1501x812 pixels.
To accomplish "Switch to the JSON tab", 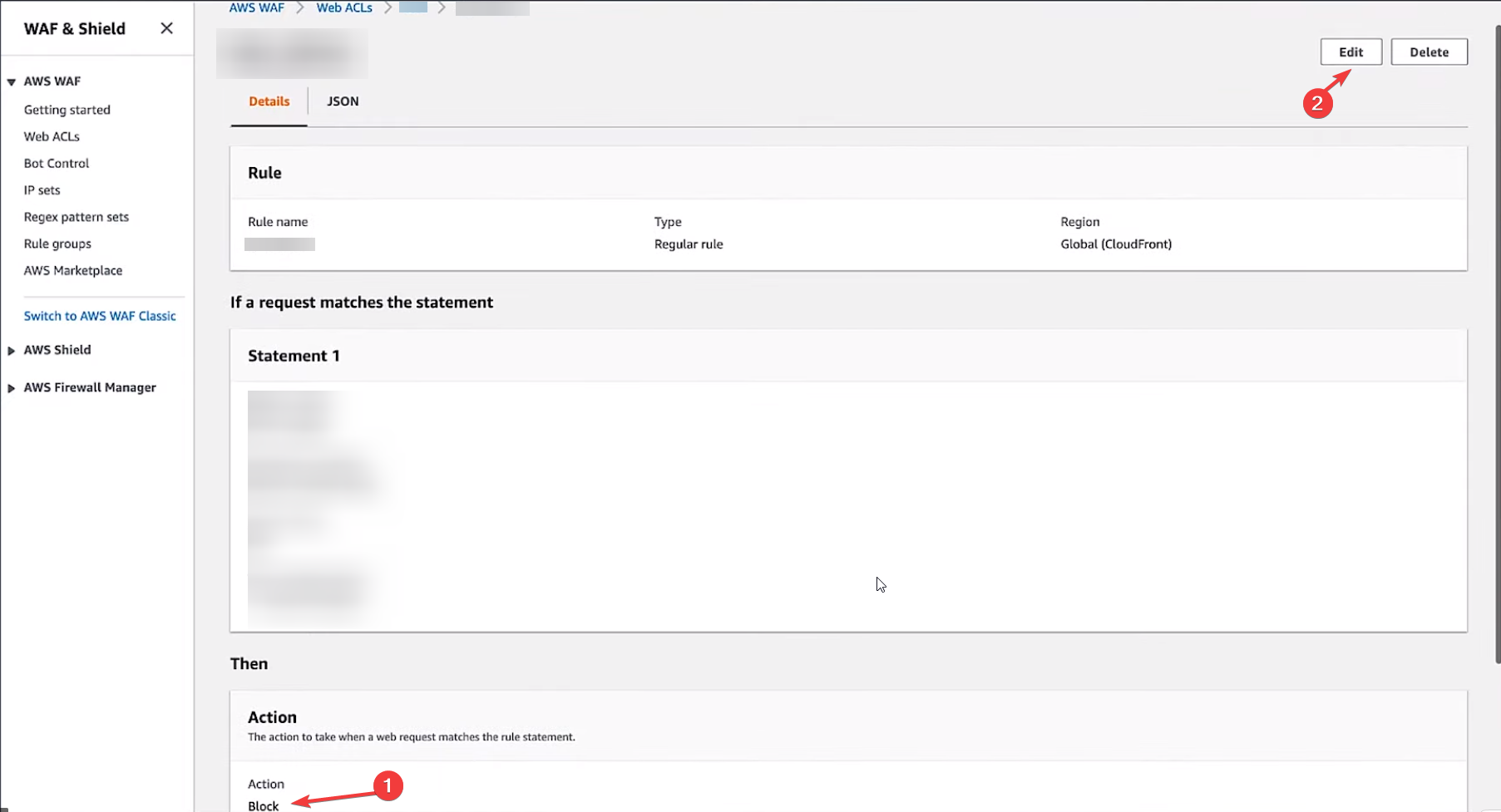I will click(x=343, y=101).
